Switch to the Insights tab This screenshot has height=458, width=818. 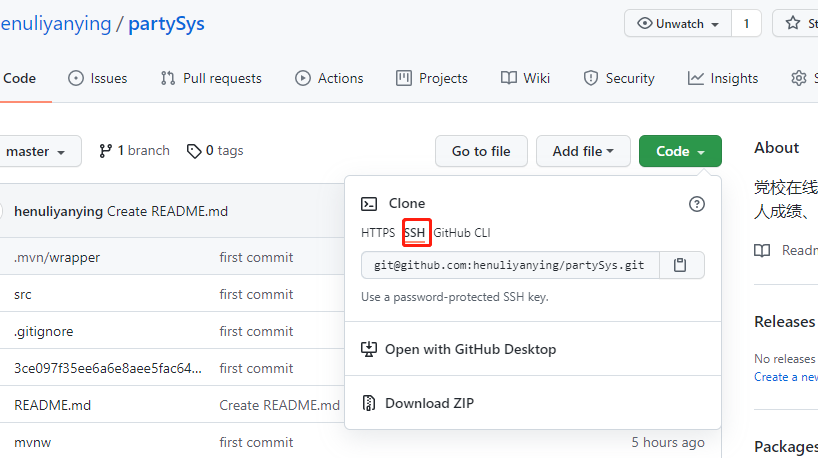pyautogui.click(x=723, y=78)
